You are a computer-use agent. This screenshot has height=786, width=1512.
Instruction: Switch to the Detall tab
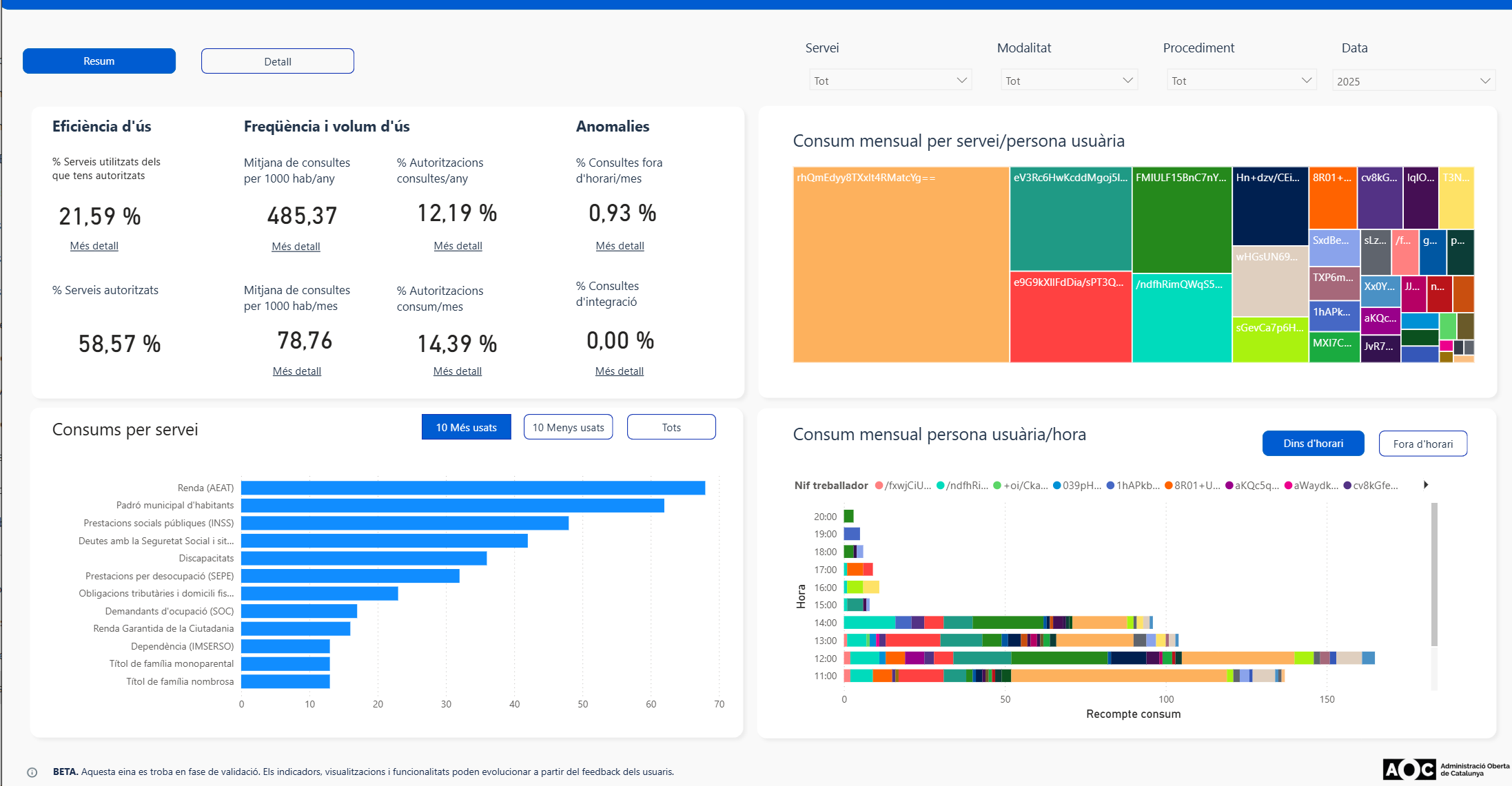tap(278, 61)
